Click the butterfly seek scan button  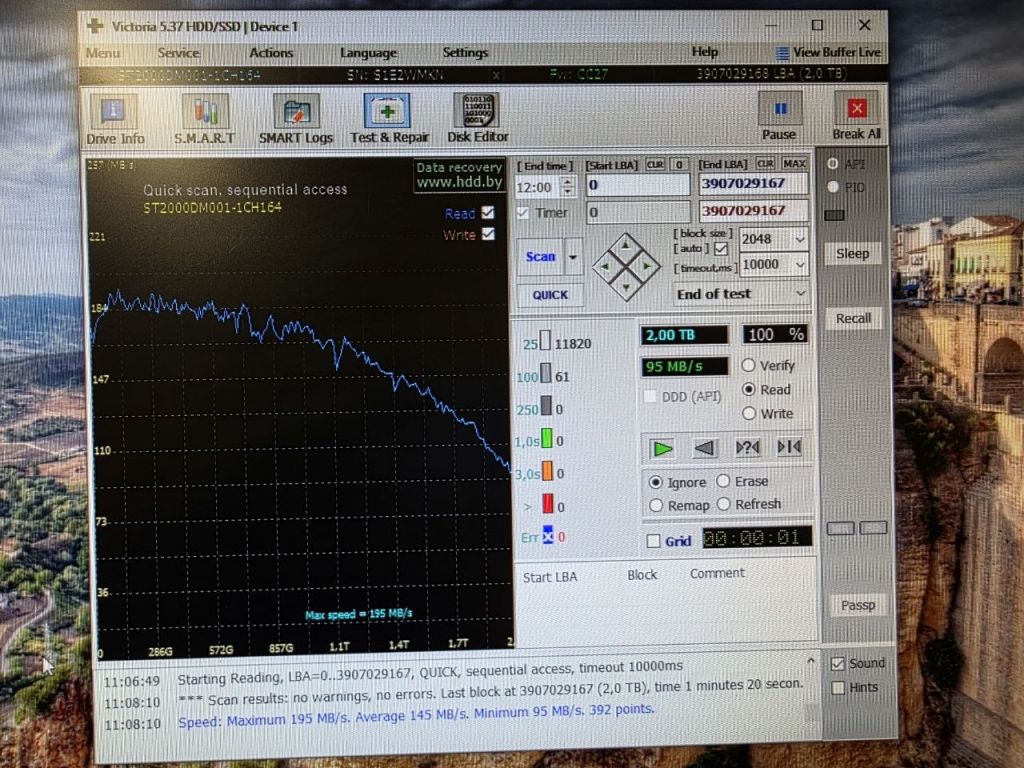pos(789,447)
